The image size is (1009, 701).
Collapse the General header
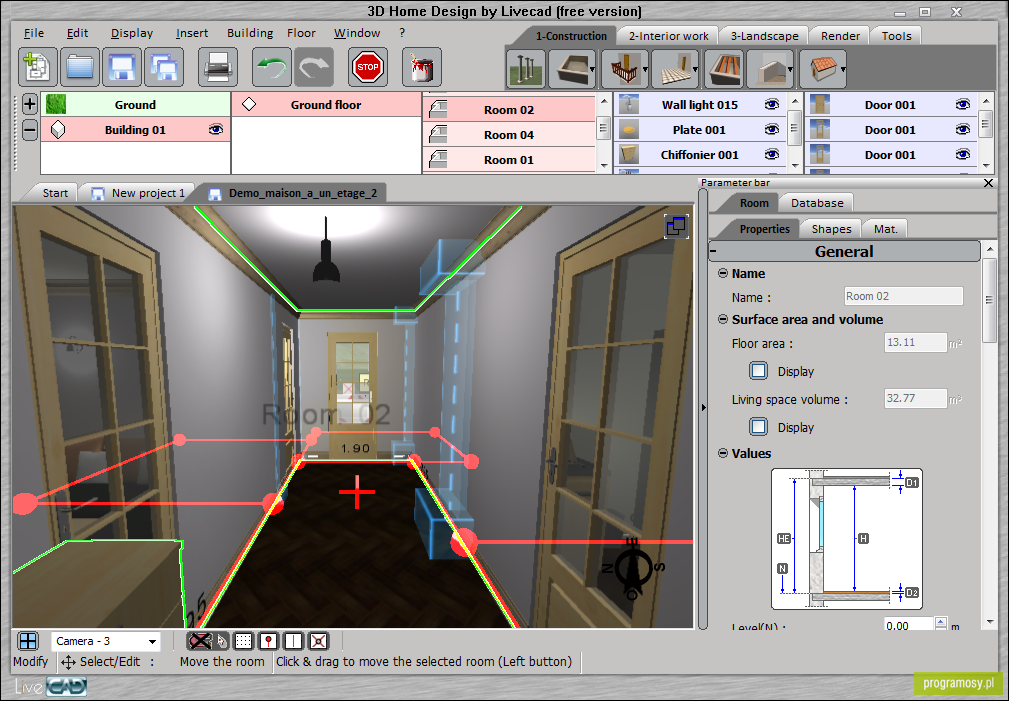pyautogui.click(x=844, y=251)
